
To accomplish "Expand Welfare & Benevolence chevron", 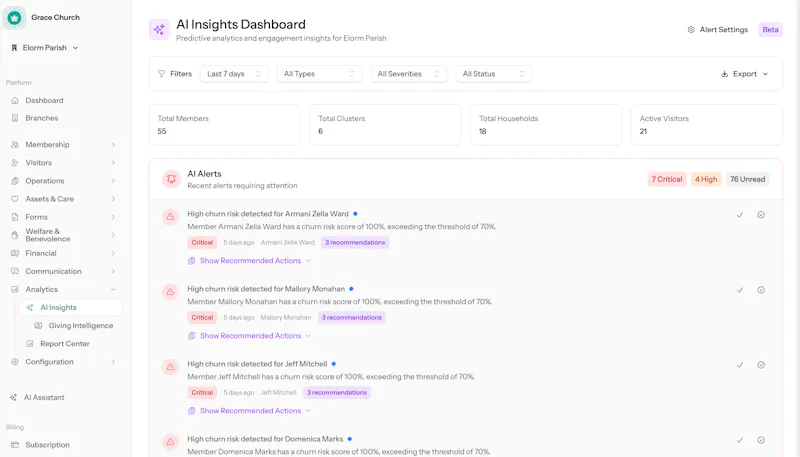I will pos(113,235).
